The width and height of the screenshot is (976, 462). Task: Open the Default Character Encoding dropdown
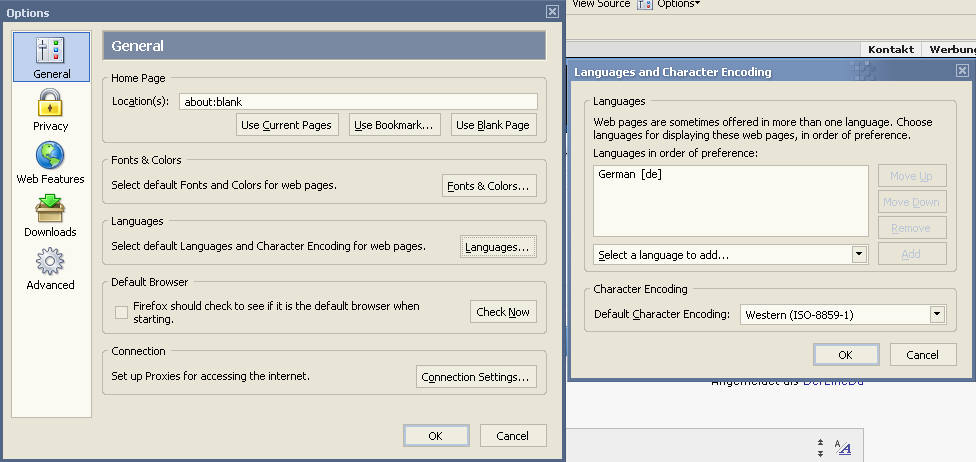[937, 315]
